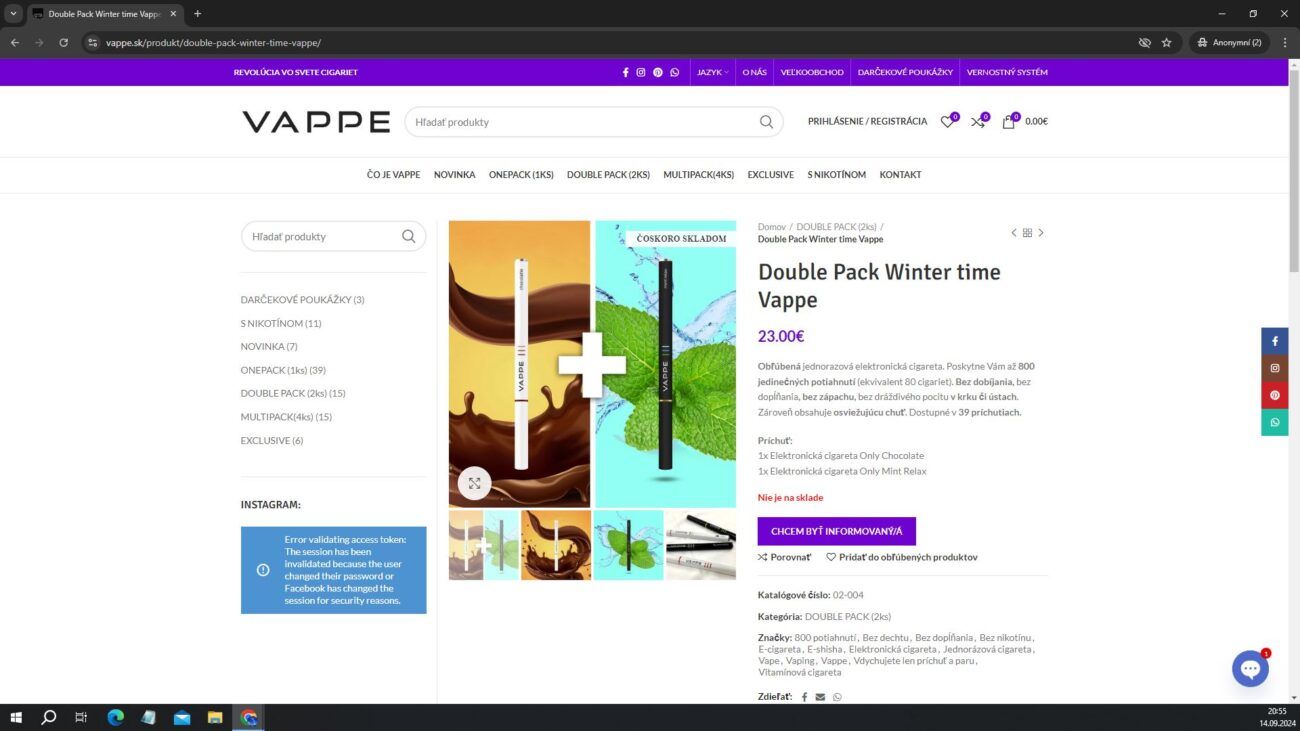Viewport: 1300px width, 731px height.
Task: Open sidebar category S NIKOTÍNOM (11)
Action: (281, 323)
